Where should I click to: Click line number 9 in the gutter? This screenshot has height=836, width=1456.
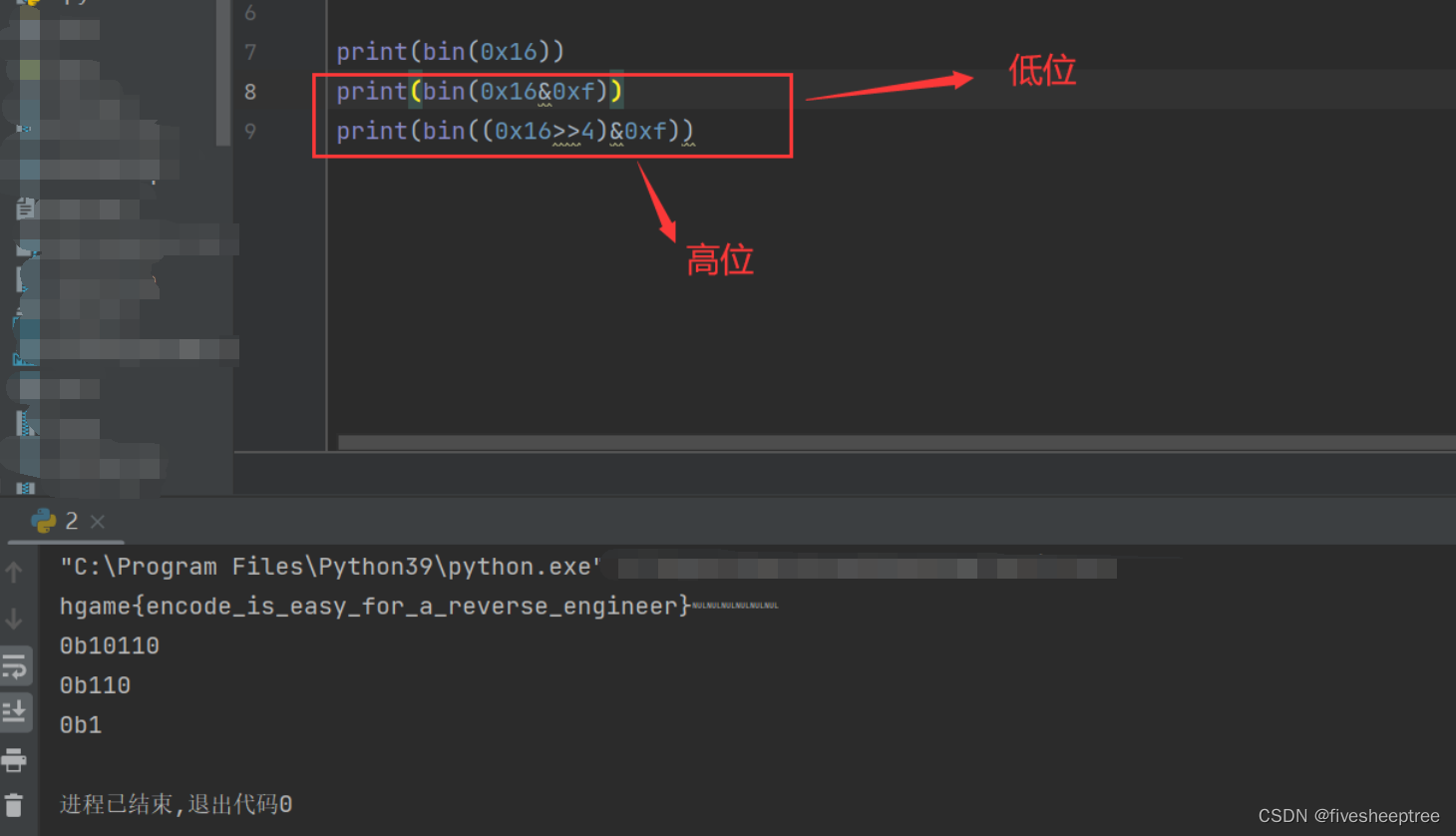(249, 131)
